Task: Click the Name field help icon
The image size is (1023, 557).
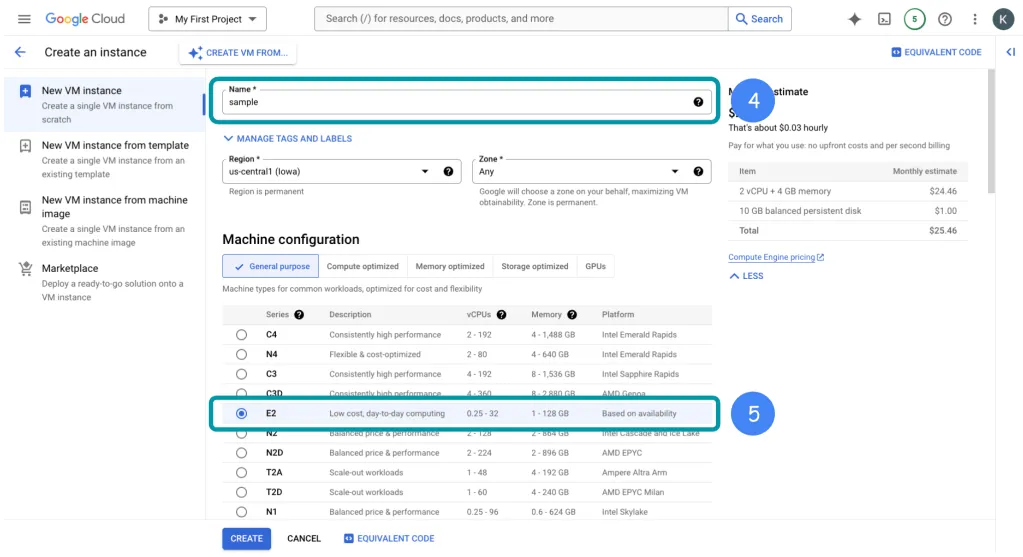Action: point(698,102)
